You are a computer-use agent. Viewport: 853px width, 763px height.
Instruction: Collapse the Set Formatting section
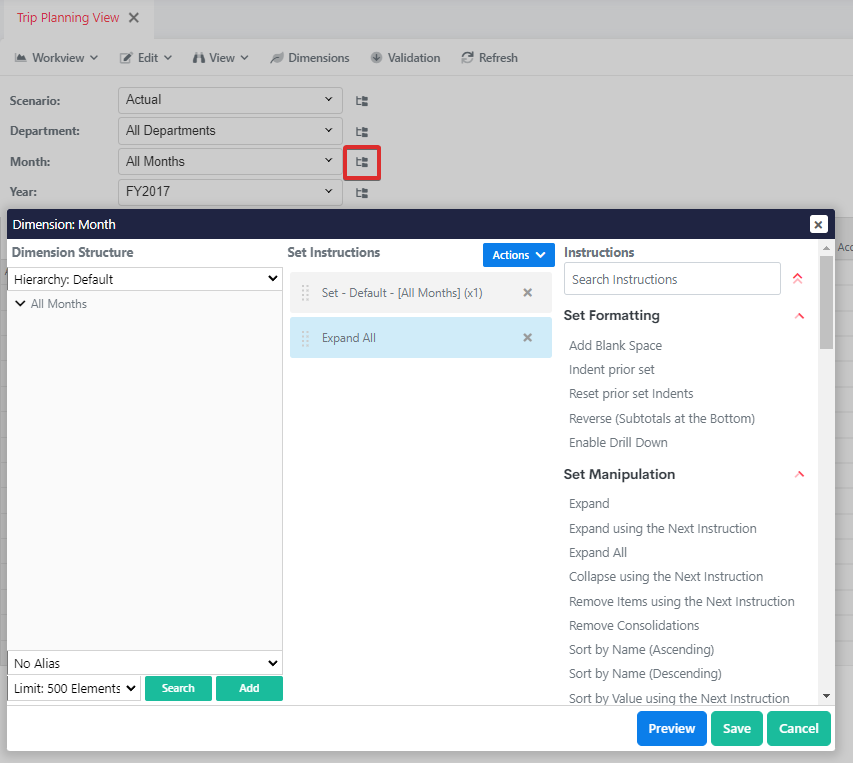[x=799, y=316]
